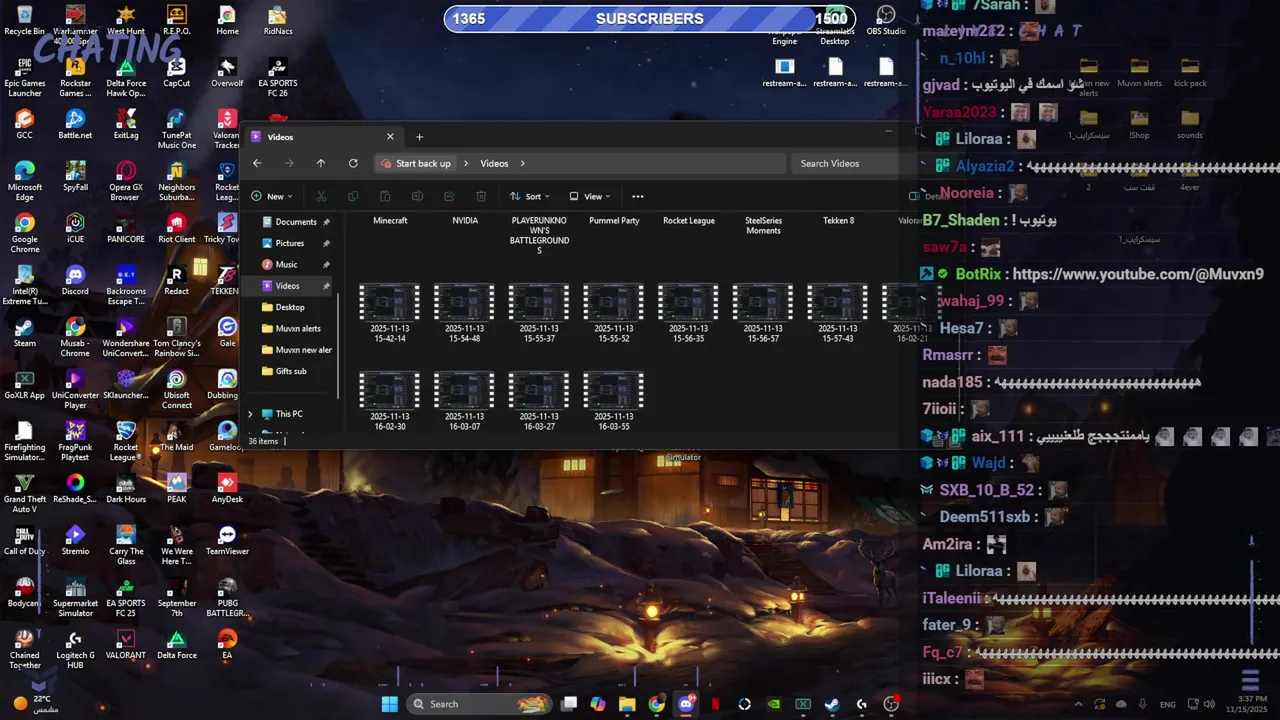The image size is (1280, 720).
Task: Click Start back up in address bar
Action: pos(423,163)
